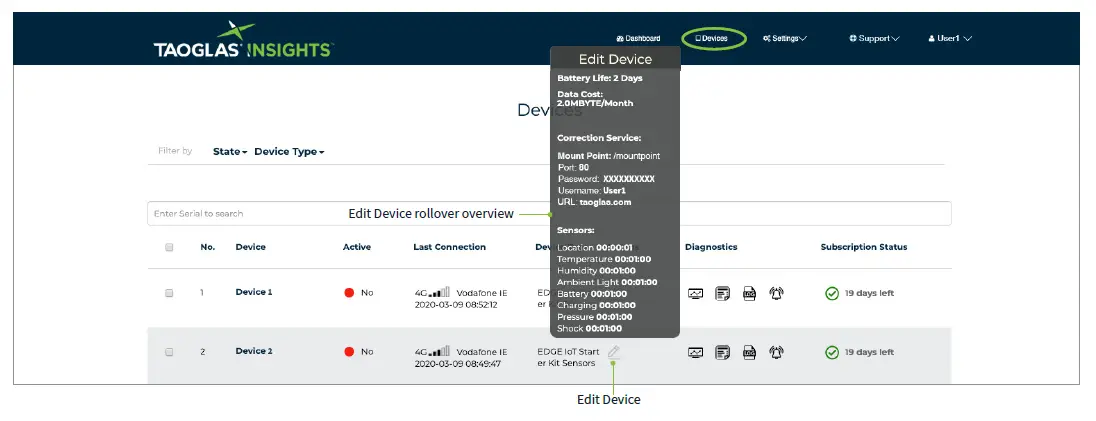Screen dimensions: 1096x421
Task: Open the alarm bell icon for Device 1
Action: [776, 294]
